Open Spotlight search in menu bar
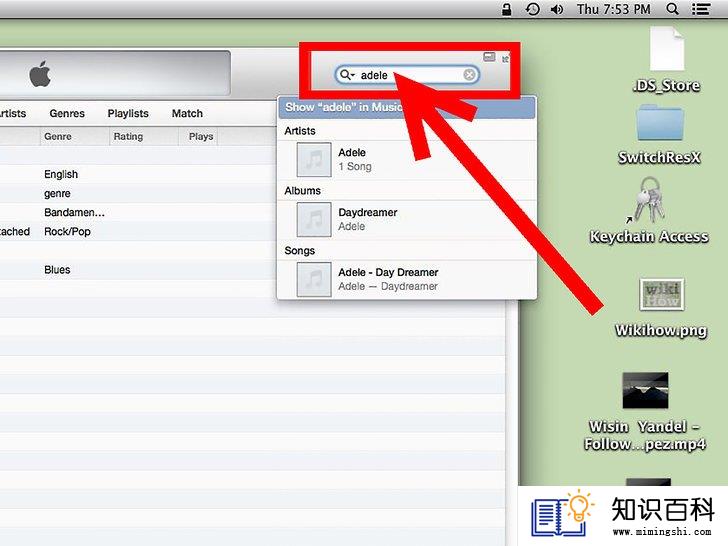This screenshot has width=728, height=546. click(672, 9)
